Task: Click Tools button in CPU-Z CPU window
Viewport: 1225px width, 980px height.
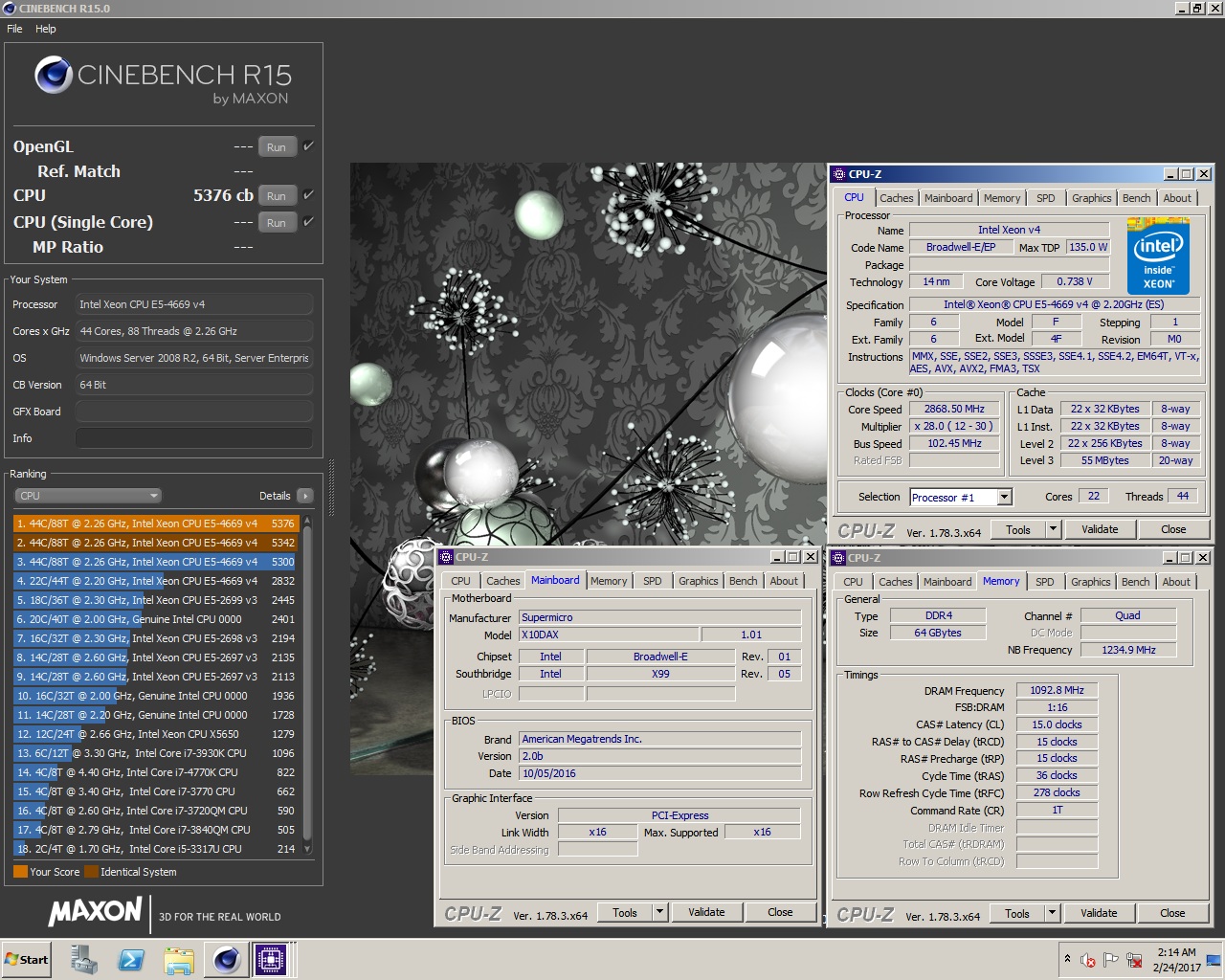Action: (x=1018, y=529)
